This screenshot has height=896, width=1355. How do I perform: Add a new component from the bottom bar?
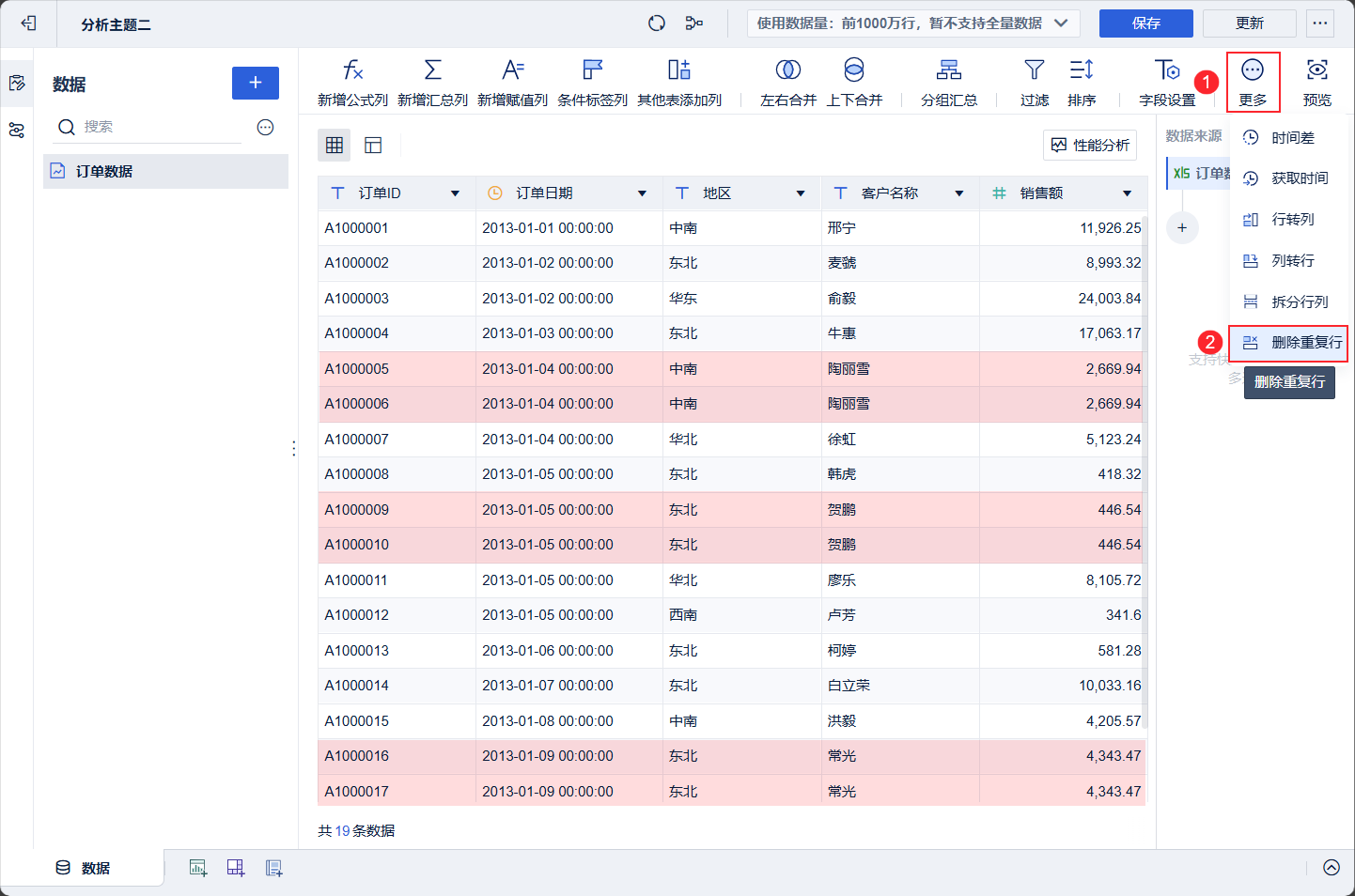[x=197, y=868]
